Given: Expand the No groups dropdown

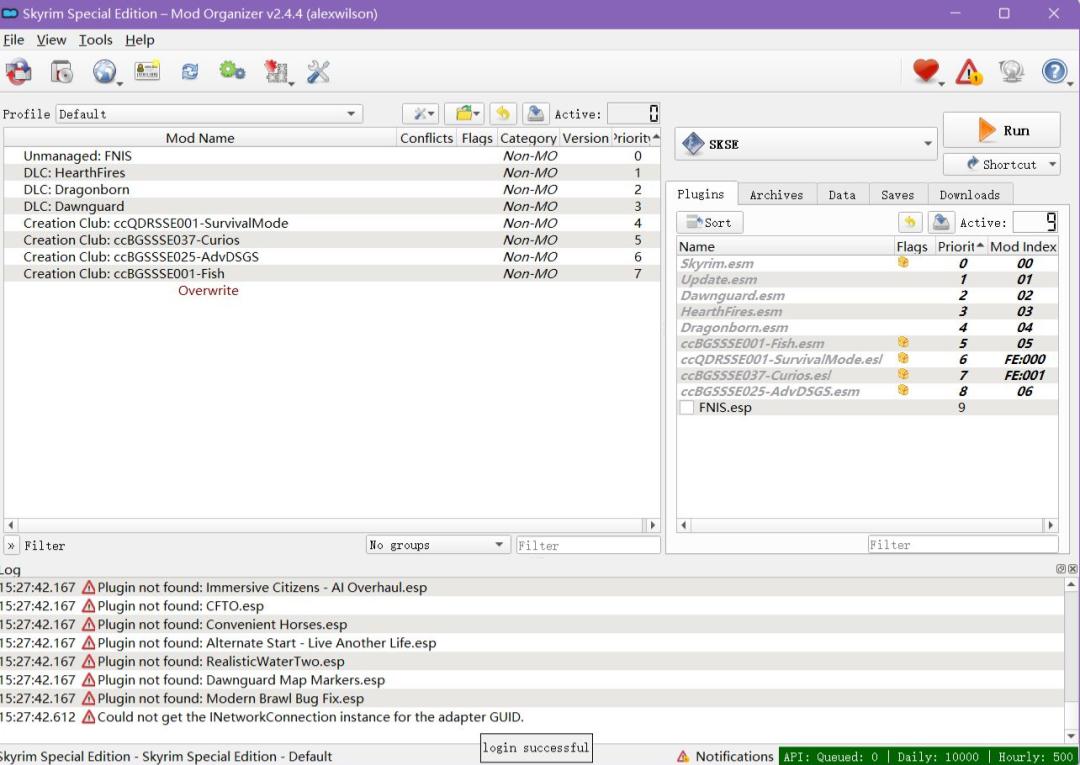Looking at the screenshot, I should coord(438,545).
